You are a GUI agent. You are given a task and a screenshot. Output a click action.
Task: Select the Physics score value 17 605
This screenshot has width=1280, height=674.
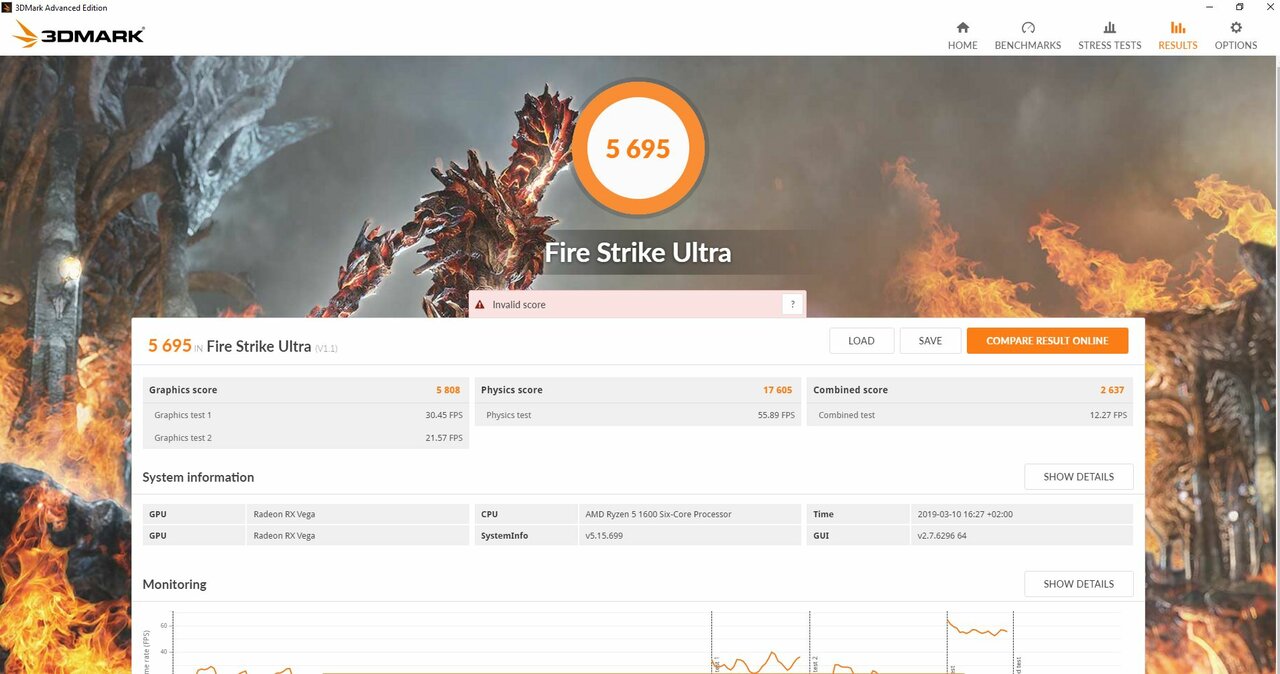click(778, 390)
